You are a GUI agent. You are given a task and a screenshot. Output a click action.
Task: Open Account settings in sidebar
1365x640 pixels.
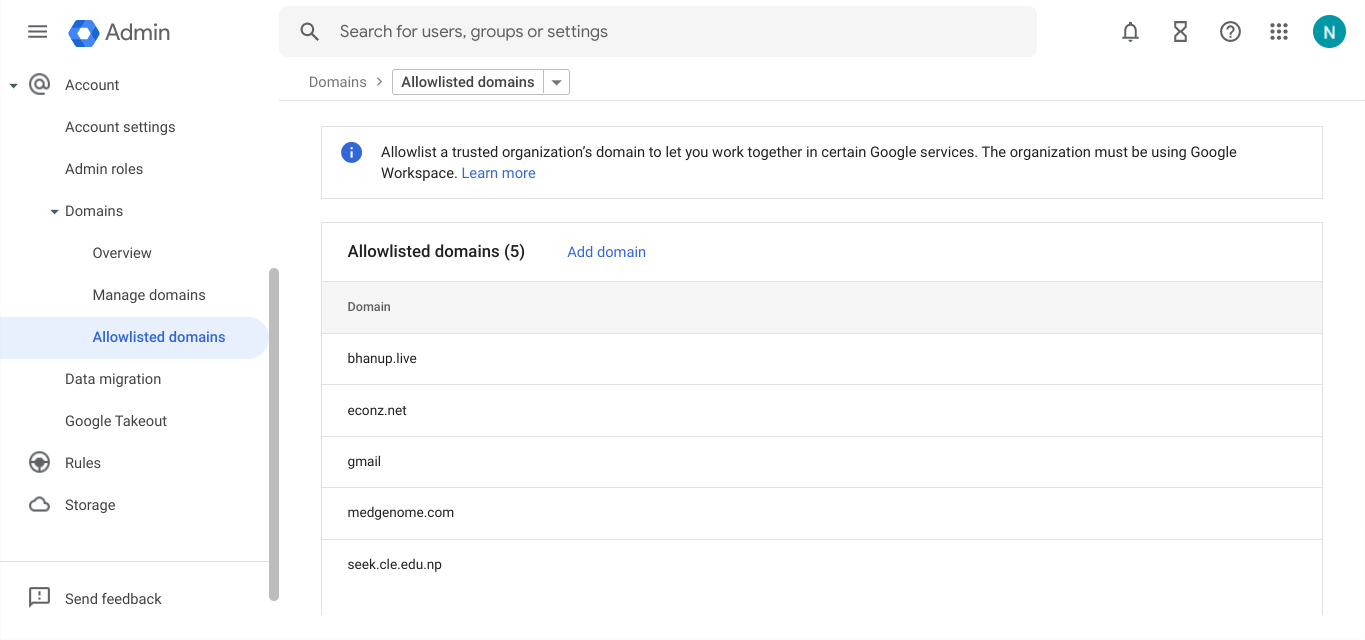[x=120, y=127]
